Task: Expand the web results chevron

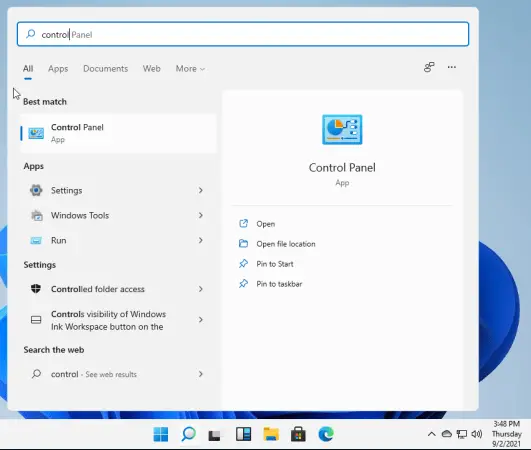Action: click(x=200, y=374)
